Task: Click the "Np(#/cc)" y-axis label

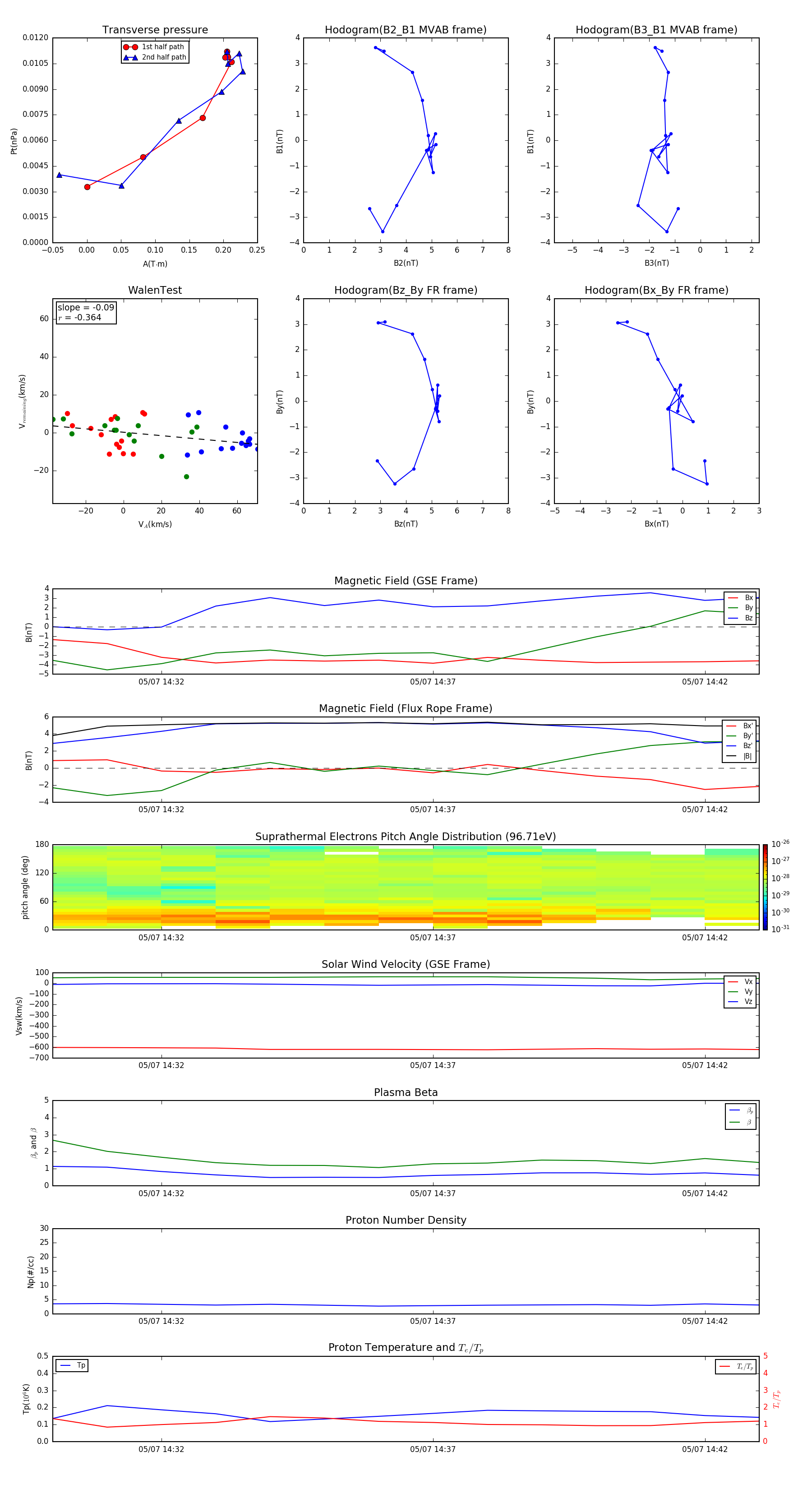Action: point(31,1272)
